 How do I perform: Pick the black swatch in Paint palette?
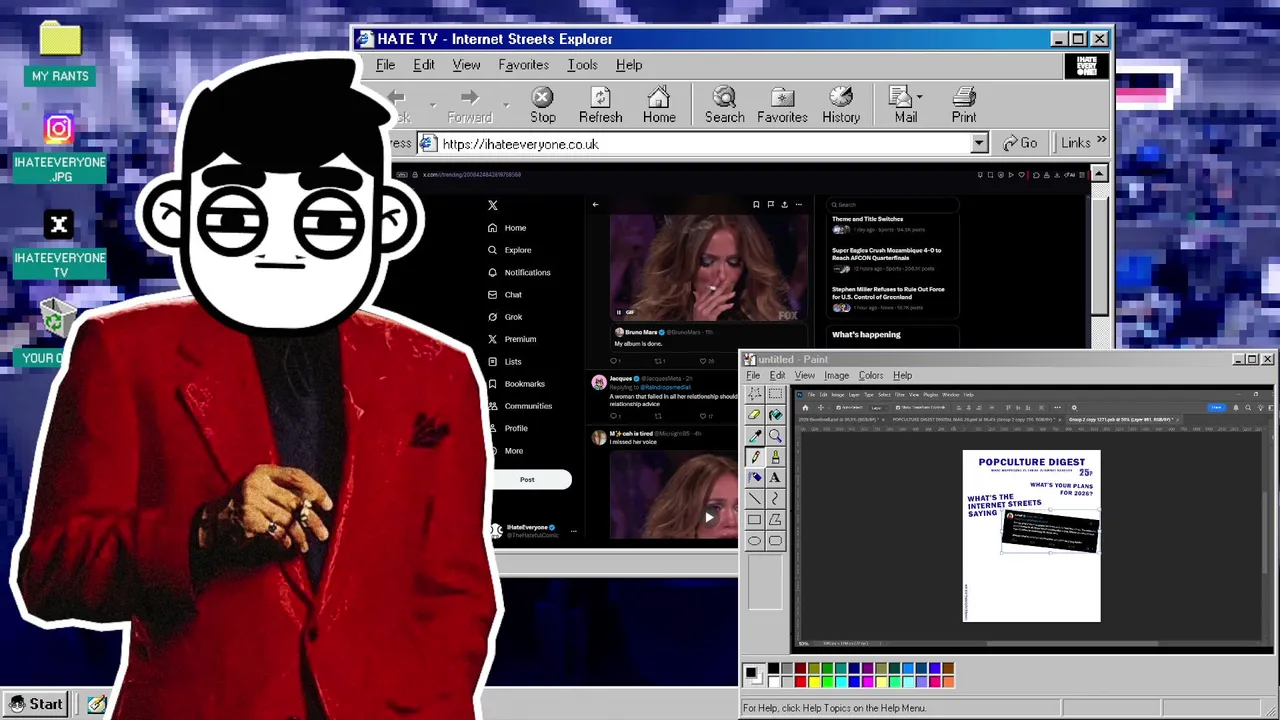pyautogui.click(x=773, y=669)
